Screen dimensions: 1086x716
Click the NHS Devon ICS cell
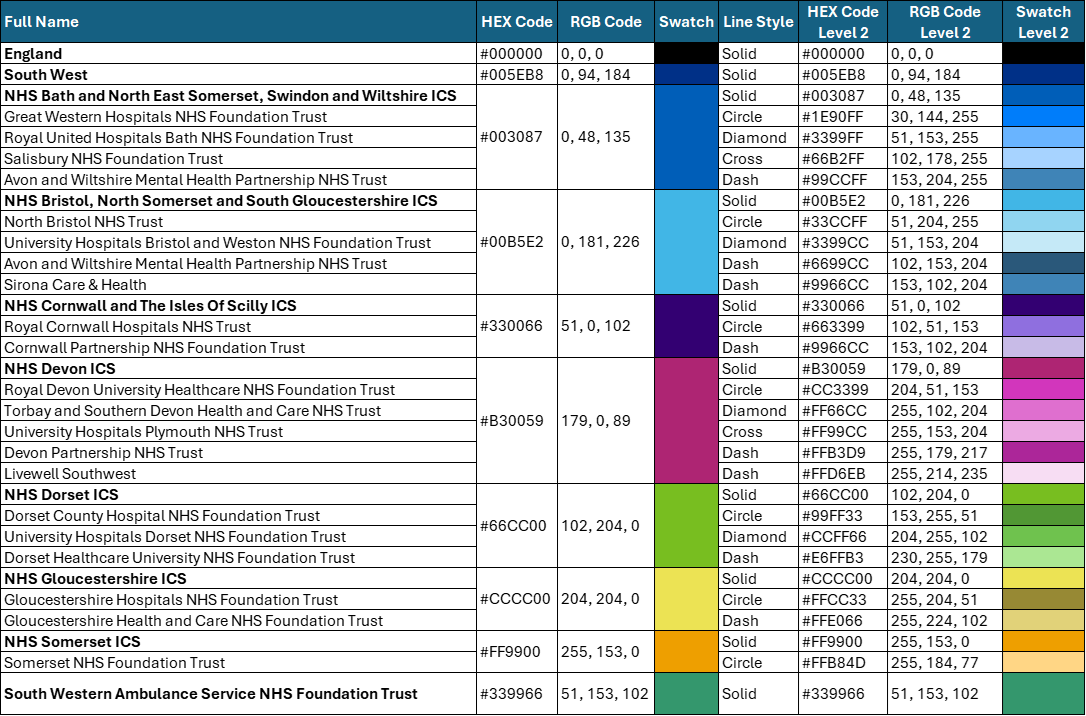[x=238, y=368]
